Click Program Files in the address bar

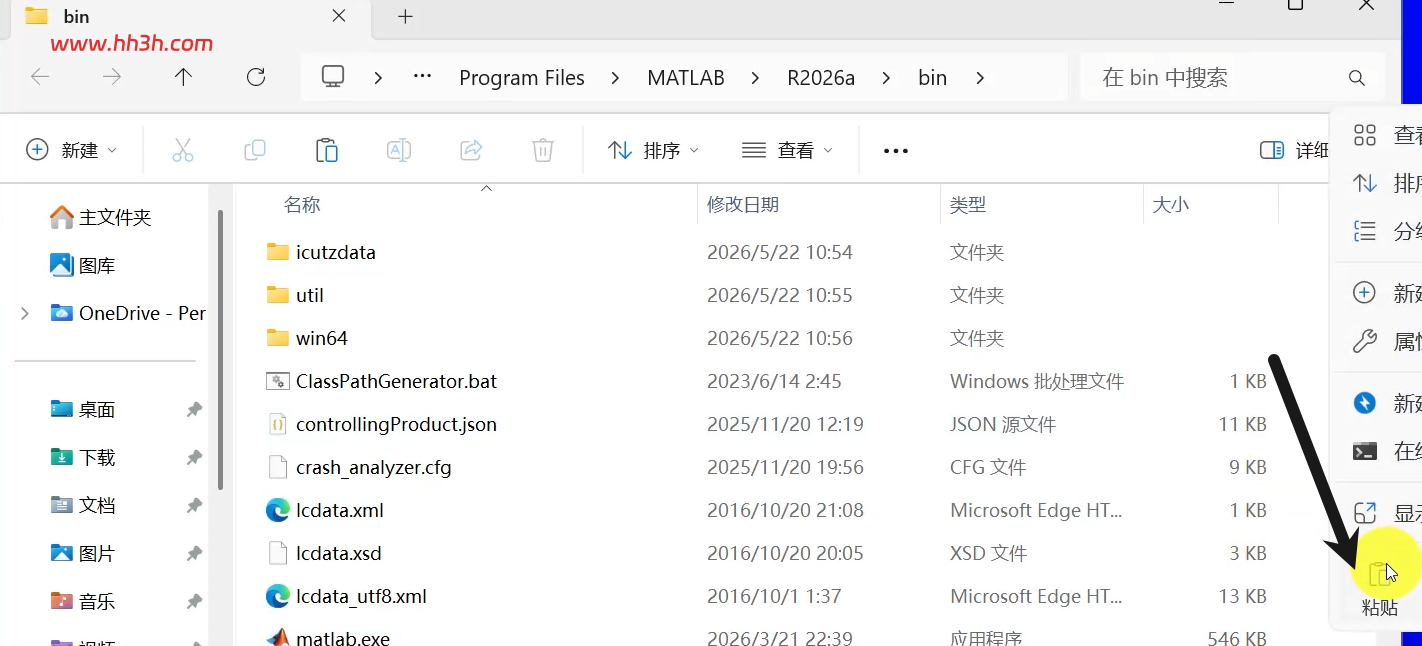(522, 78)
